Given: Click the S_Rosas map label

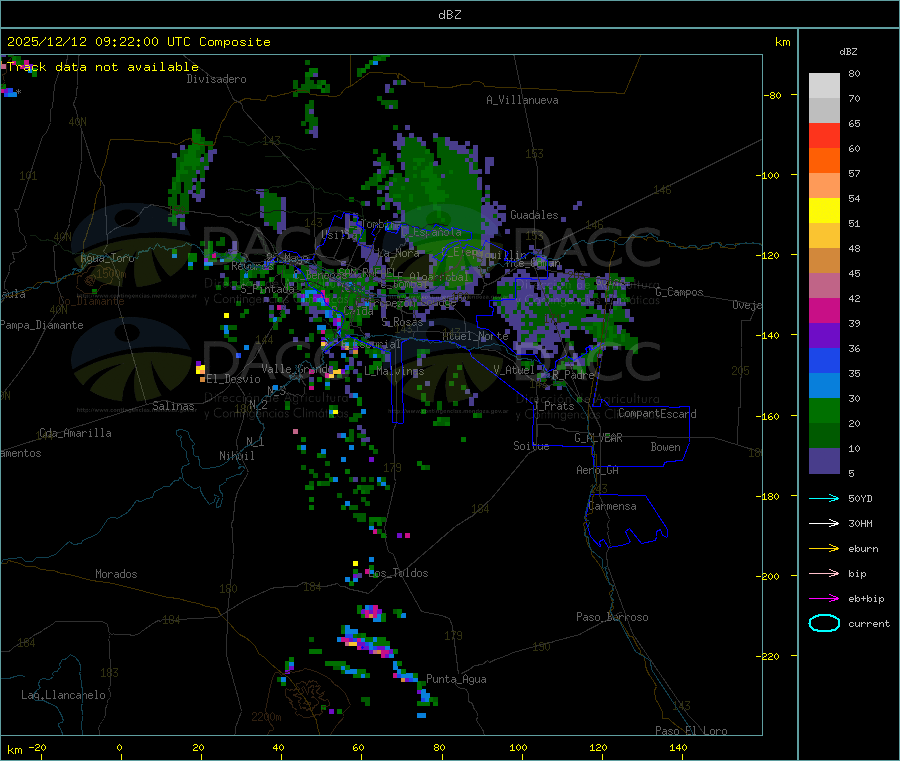Looking at the screenshot, I should click(x=402, y=323).
